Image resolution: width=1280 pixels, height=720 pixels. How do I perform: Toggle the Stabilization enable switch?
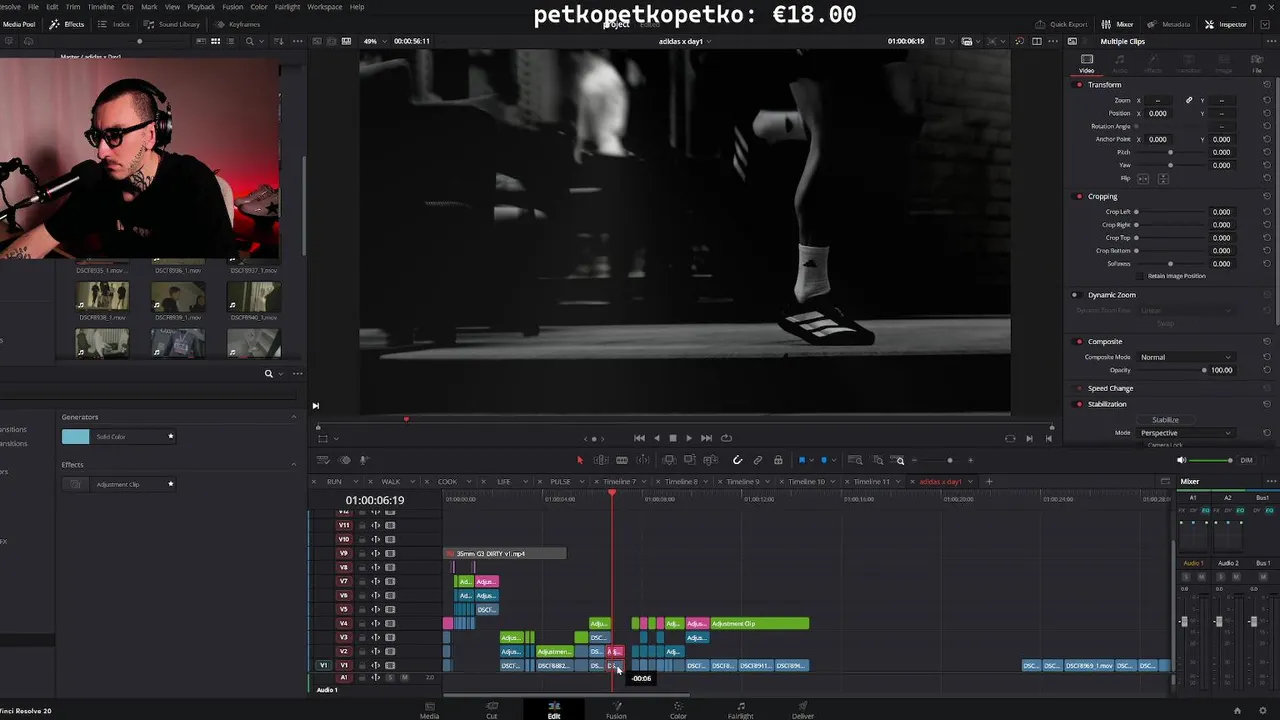1079,404
